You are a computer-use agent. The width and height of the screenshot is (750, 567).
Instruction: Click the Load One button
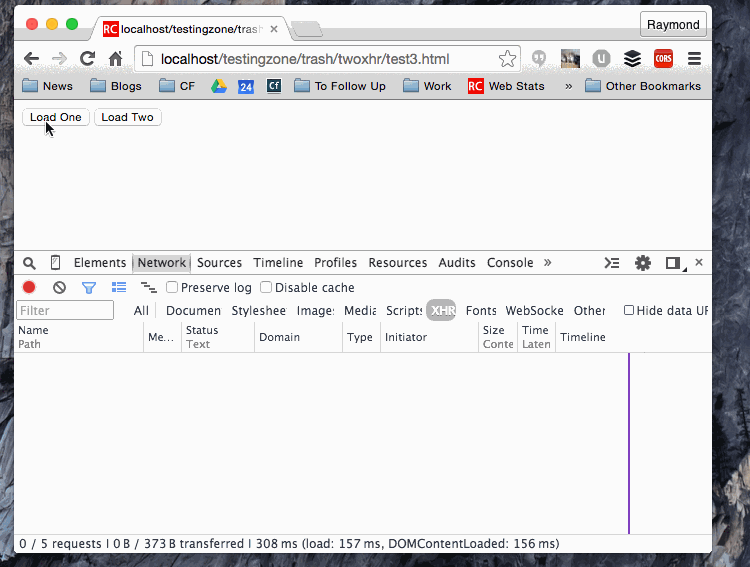point(55,117)
